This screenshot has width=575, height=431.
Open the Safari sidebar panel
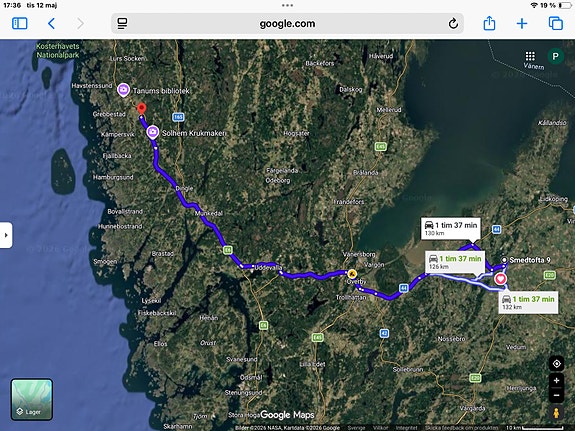tap(19, 23)
